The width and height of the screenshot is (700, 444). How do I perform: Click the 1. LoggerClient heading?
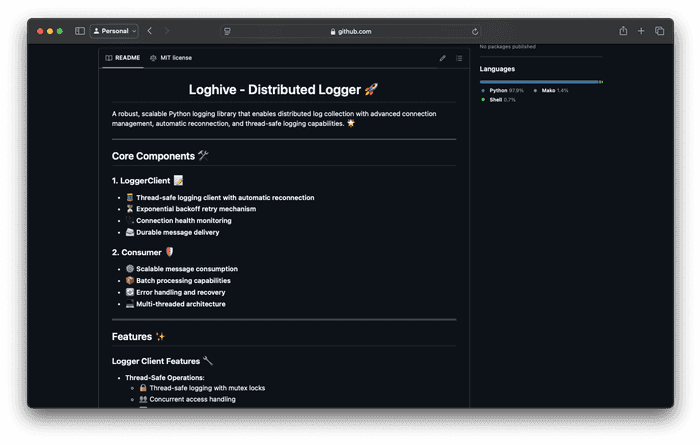[x=147, y=180]
